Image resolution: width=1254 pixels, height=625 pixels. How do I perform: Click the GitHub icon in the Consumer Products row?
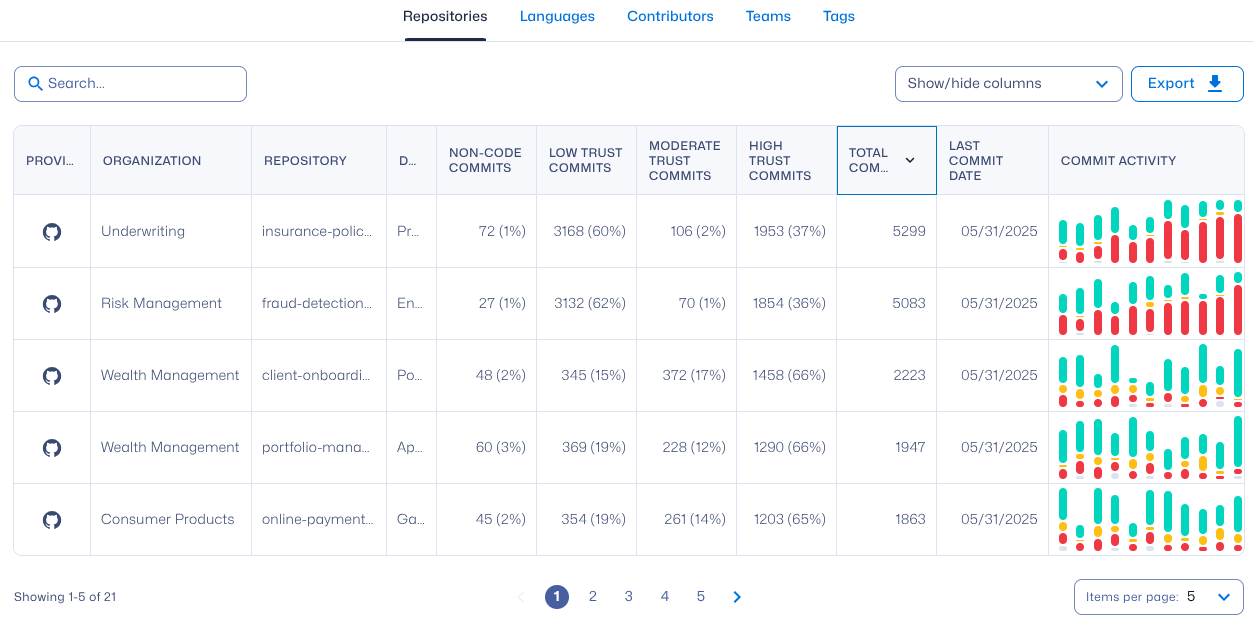click(52, 520)
